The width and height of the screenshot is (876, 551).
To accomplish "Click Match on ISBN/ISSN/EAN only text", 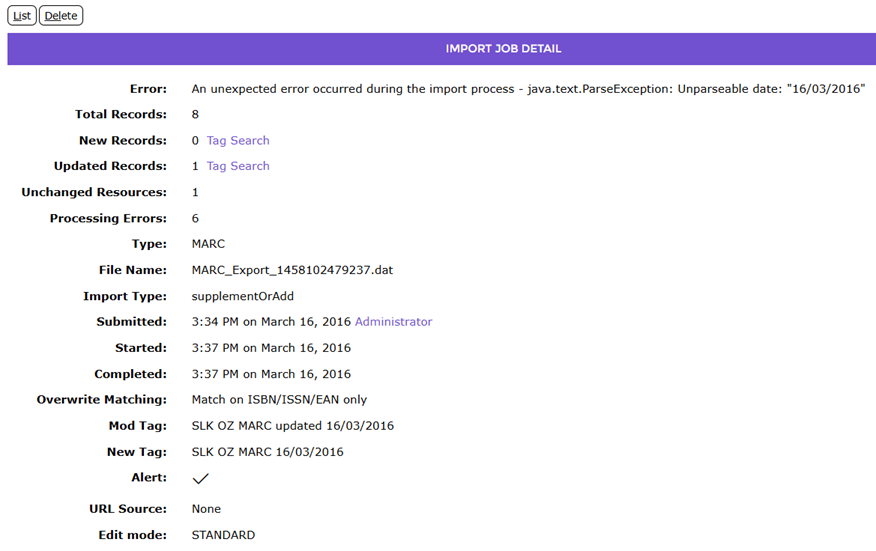I will (x=279, y=400).
